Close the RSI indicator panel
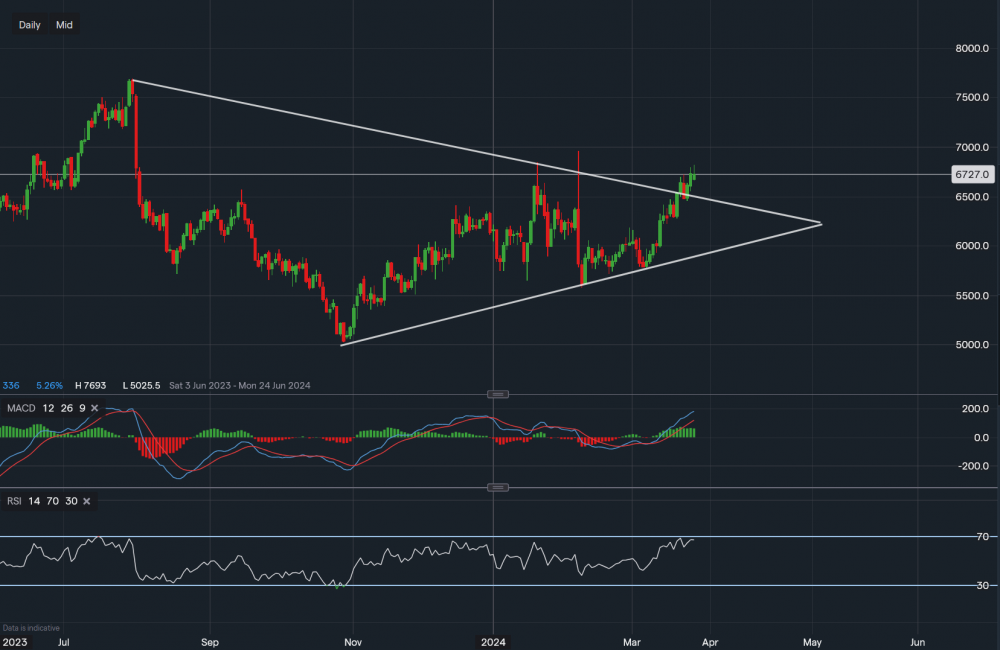This screenshot has width=1000, height=650. tap(86, 501)
